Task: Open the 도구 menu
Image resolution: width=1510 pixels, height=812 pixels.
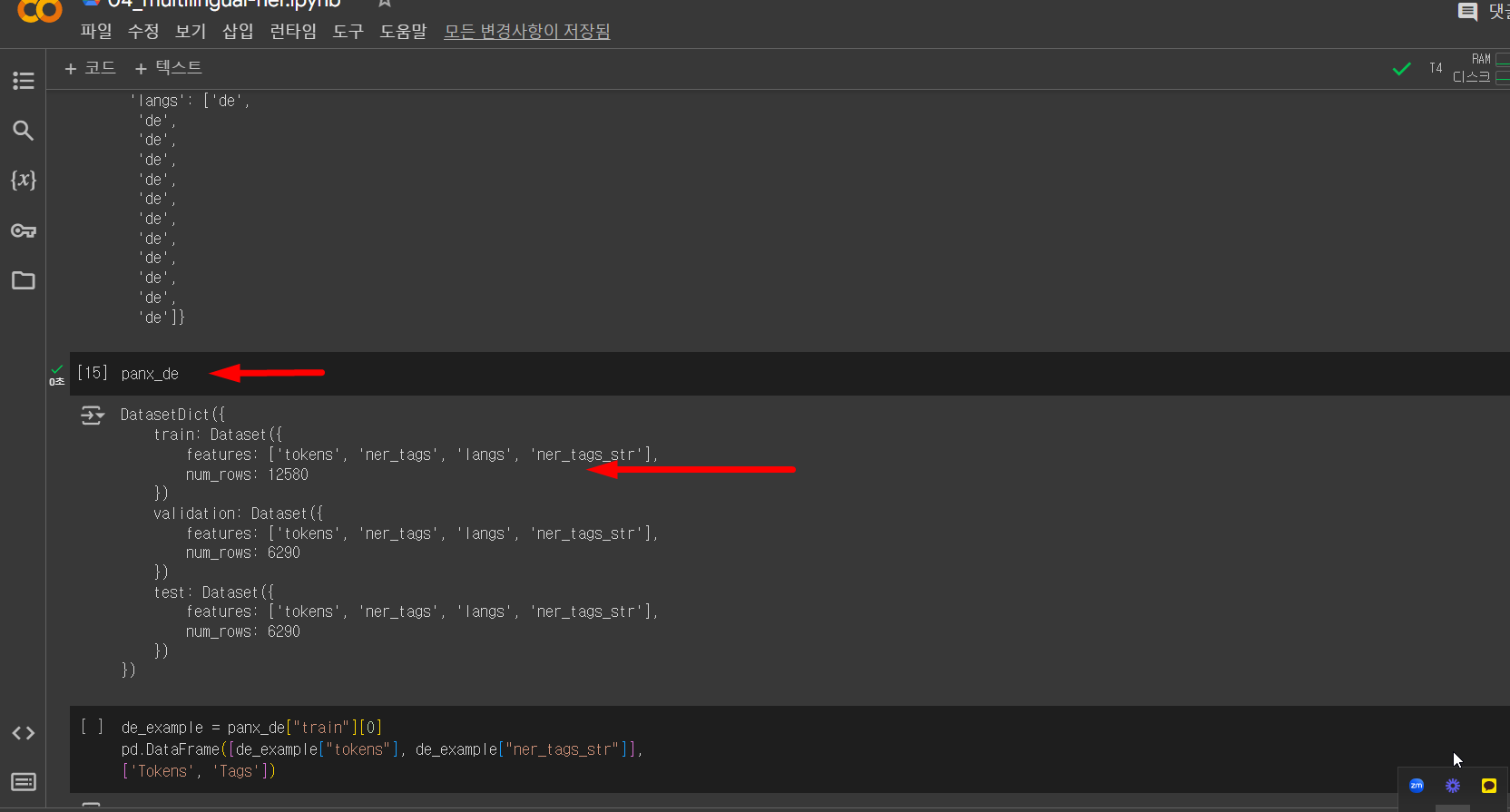Action: [x=348, y=31]
